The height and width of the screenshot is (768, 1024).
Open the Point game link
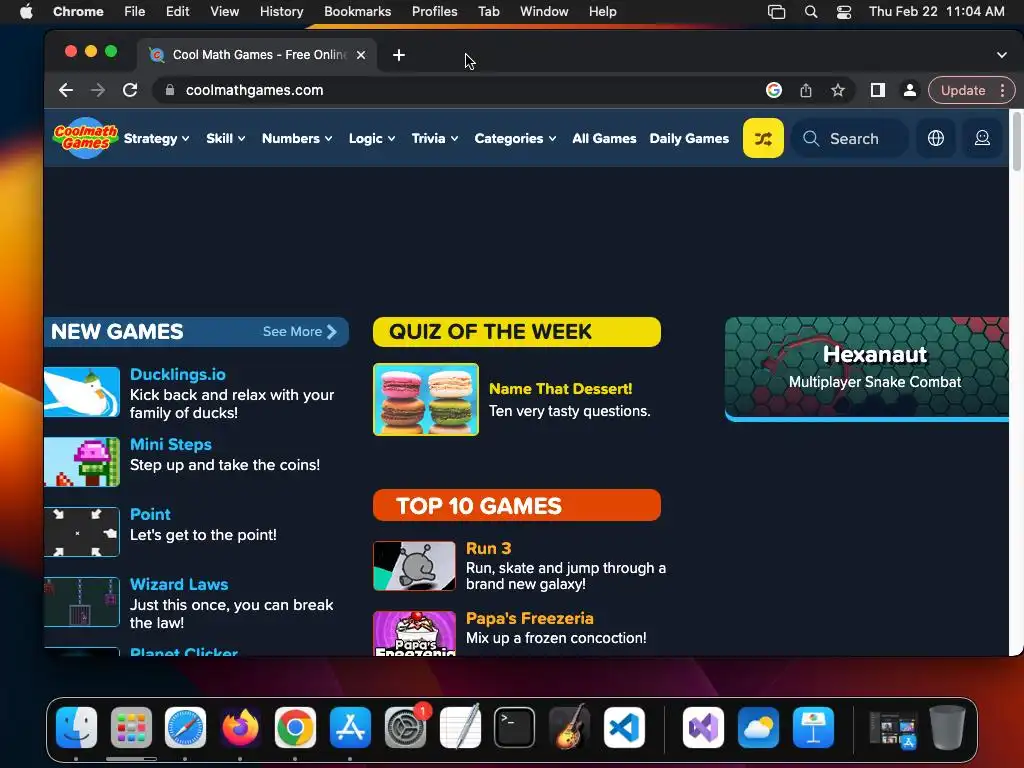pyautogui.click(x=150, y=515)
